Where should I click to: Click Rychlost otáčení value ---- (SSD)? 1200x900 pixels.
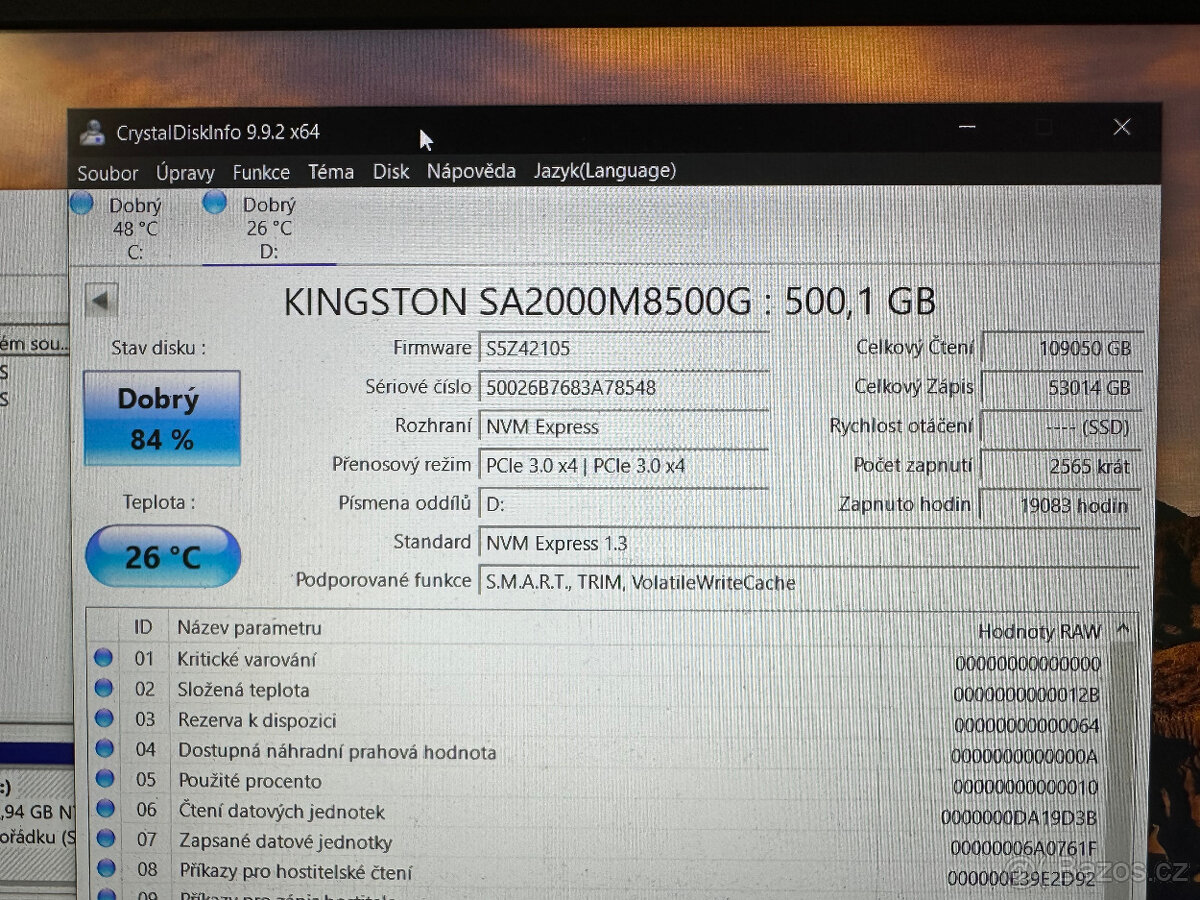tap(1061, 427)
